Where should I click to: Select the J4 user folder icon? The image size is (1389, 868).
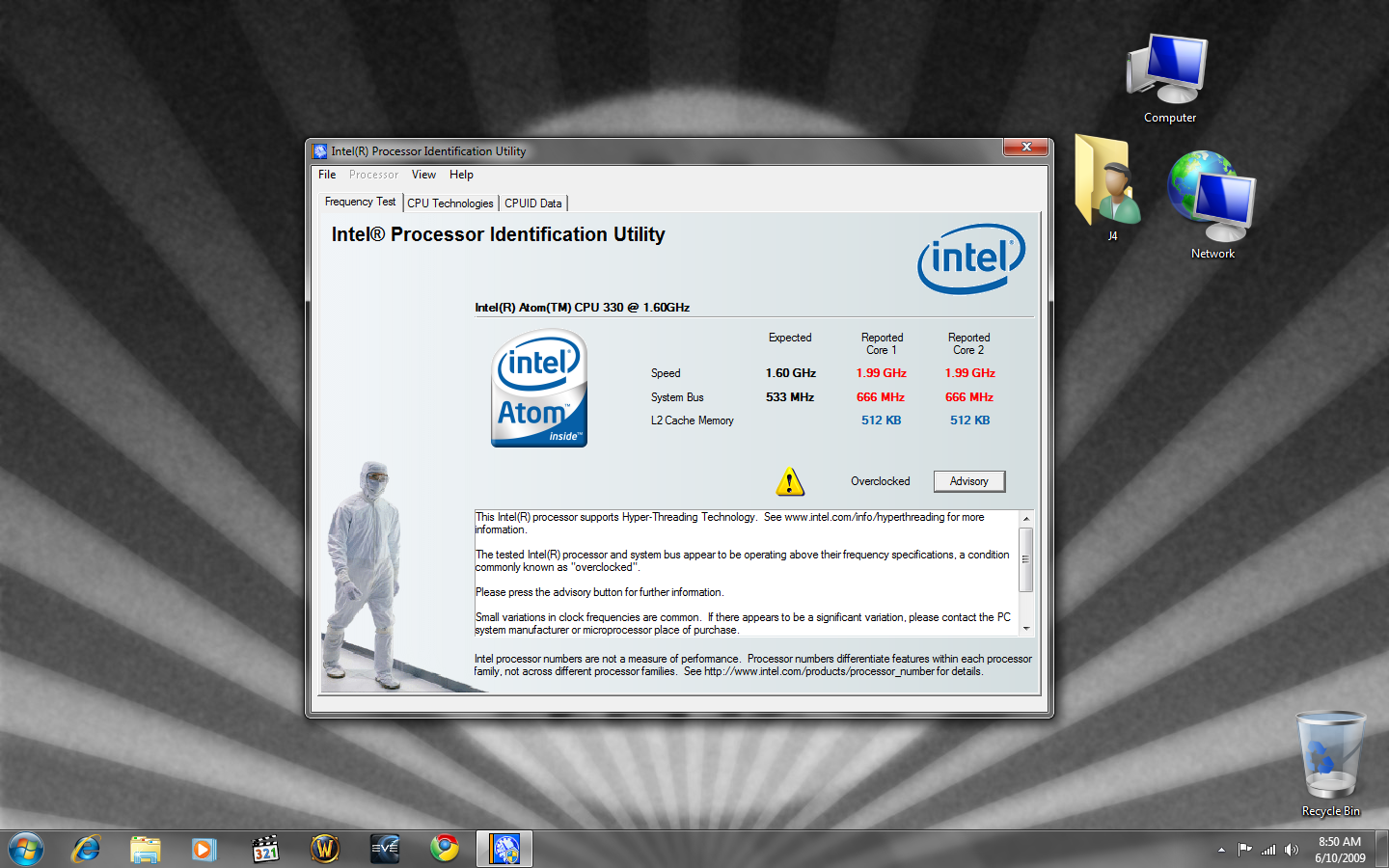(x=1110, y=185)
